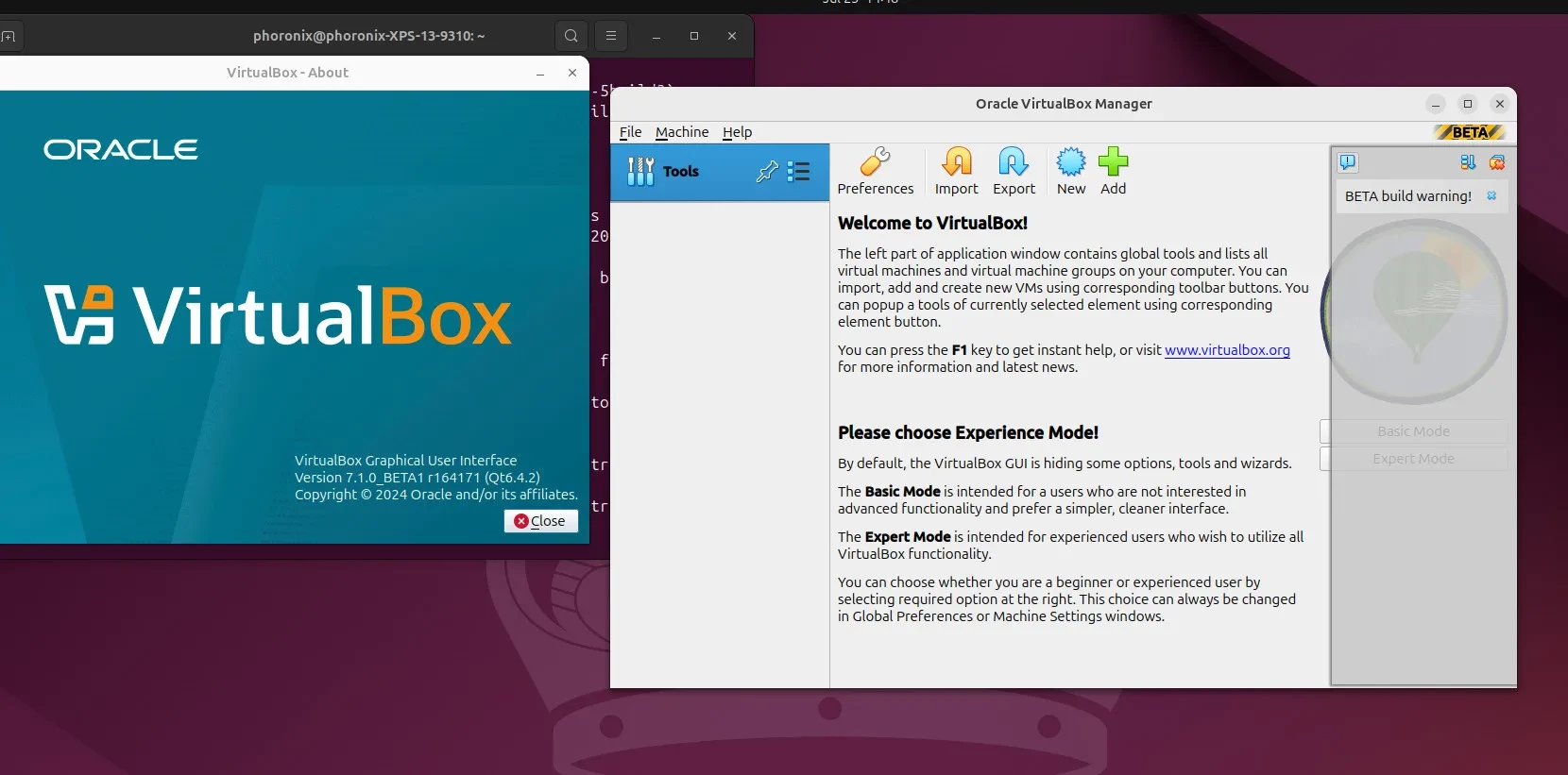Image resolution: width=1568 pixels, height=775 pixels.
Task: Follow the www.virtualbox.org link
Action: coord(1227,350)
